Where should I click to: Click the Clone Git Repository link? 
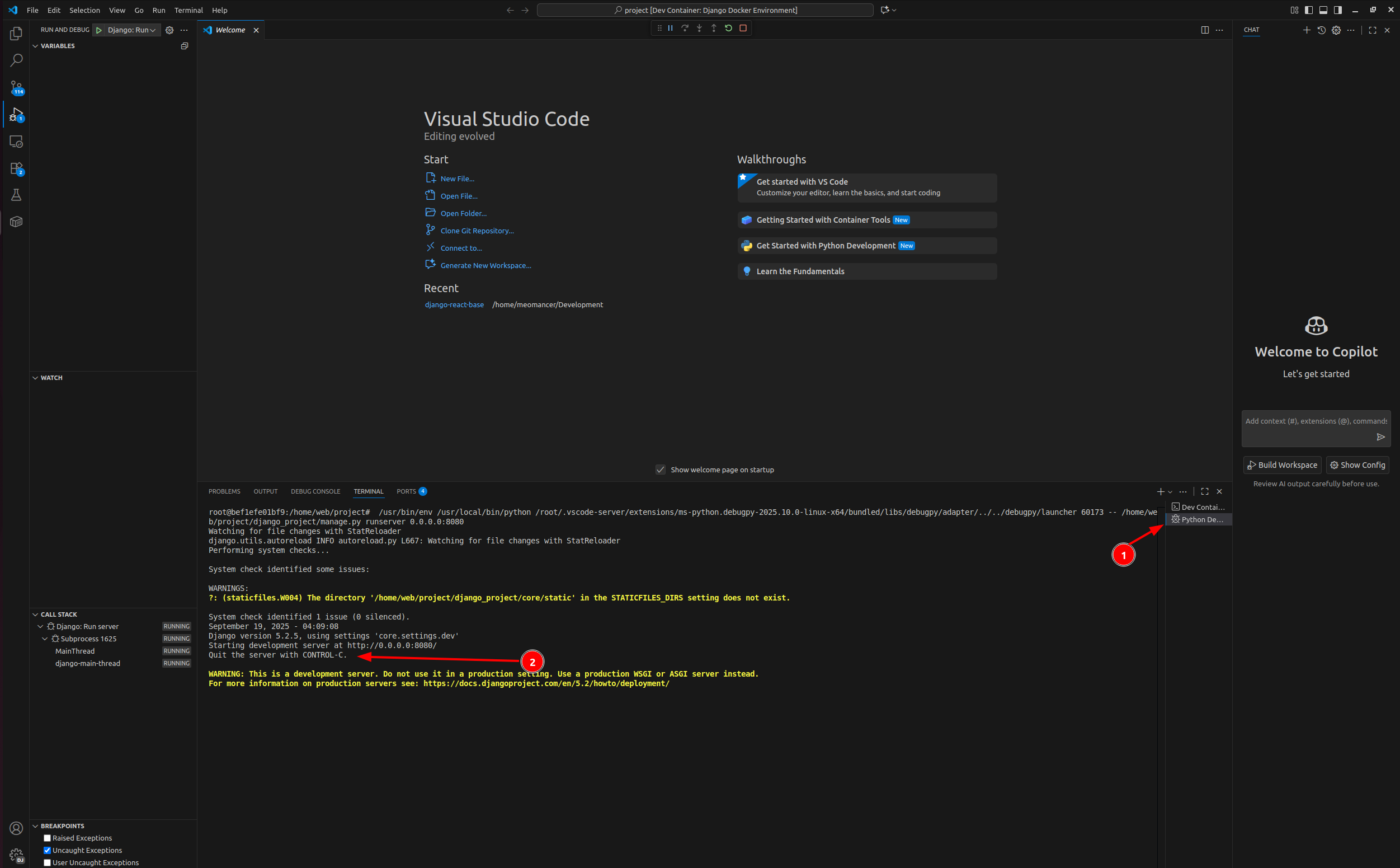[477, 231]
